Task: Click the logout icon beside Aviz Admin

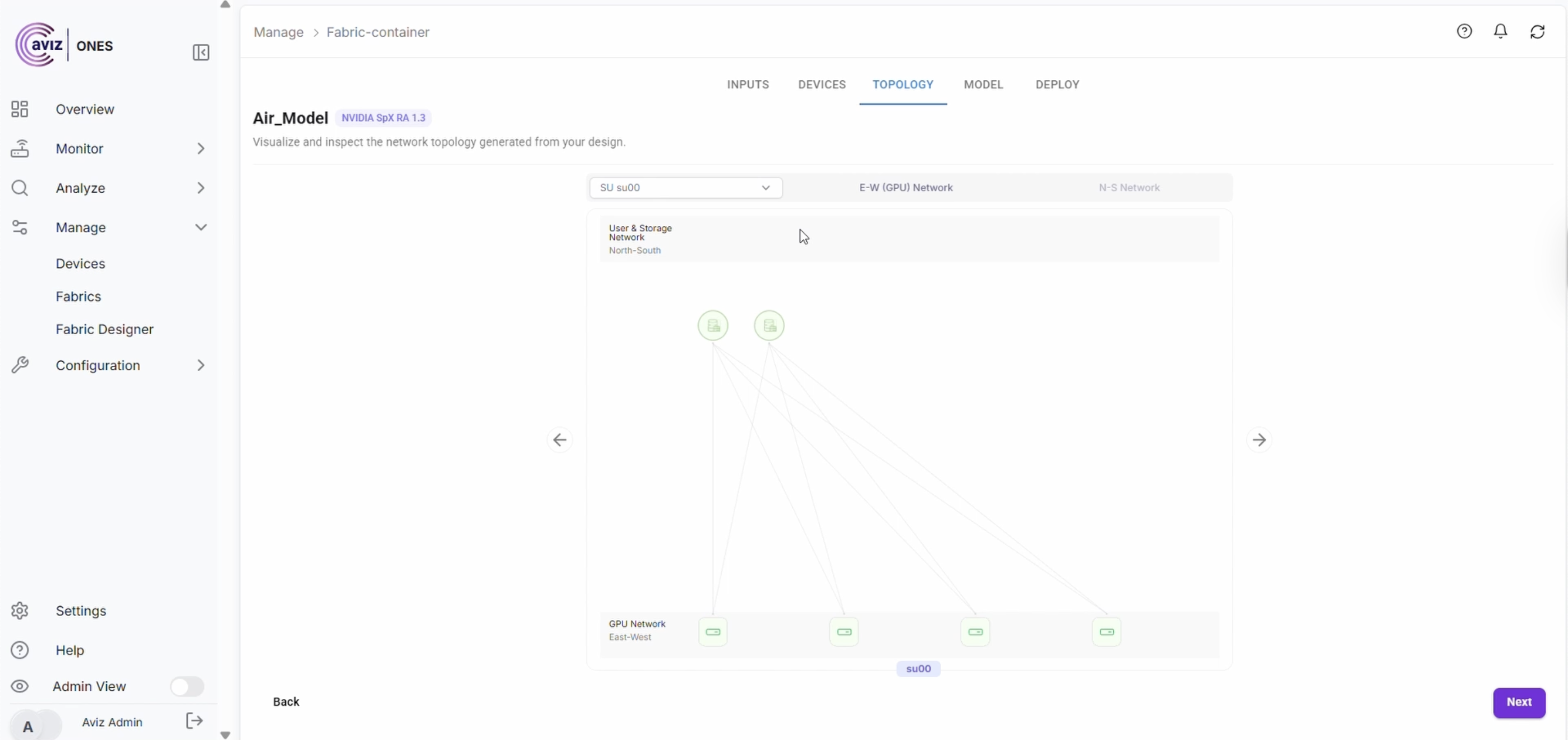Action: (x=194, y=721)
